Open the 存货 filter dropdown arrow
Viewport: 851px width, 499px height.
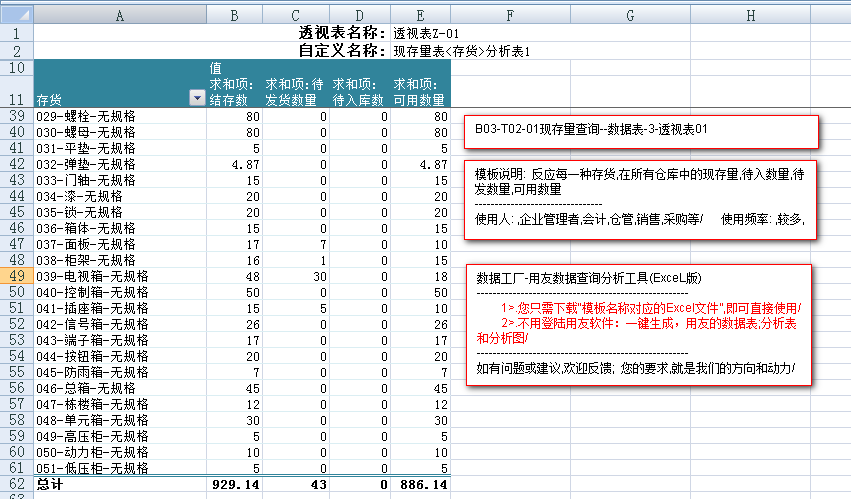[x=196, y=98]
